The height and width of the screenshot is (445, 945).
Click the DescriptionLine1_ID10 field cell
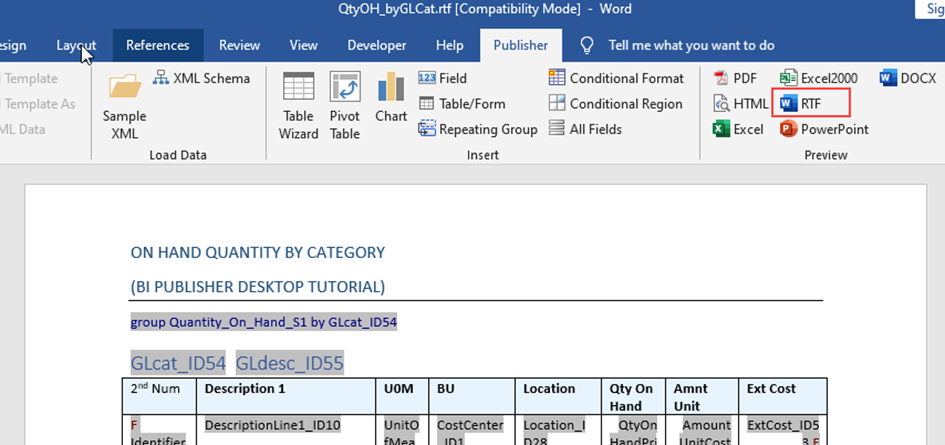(x=273, y=426)
